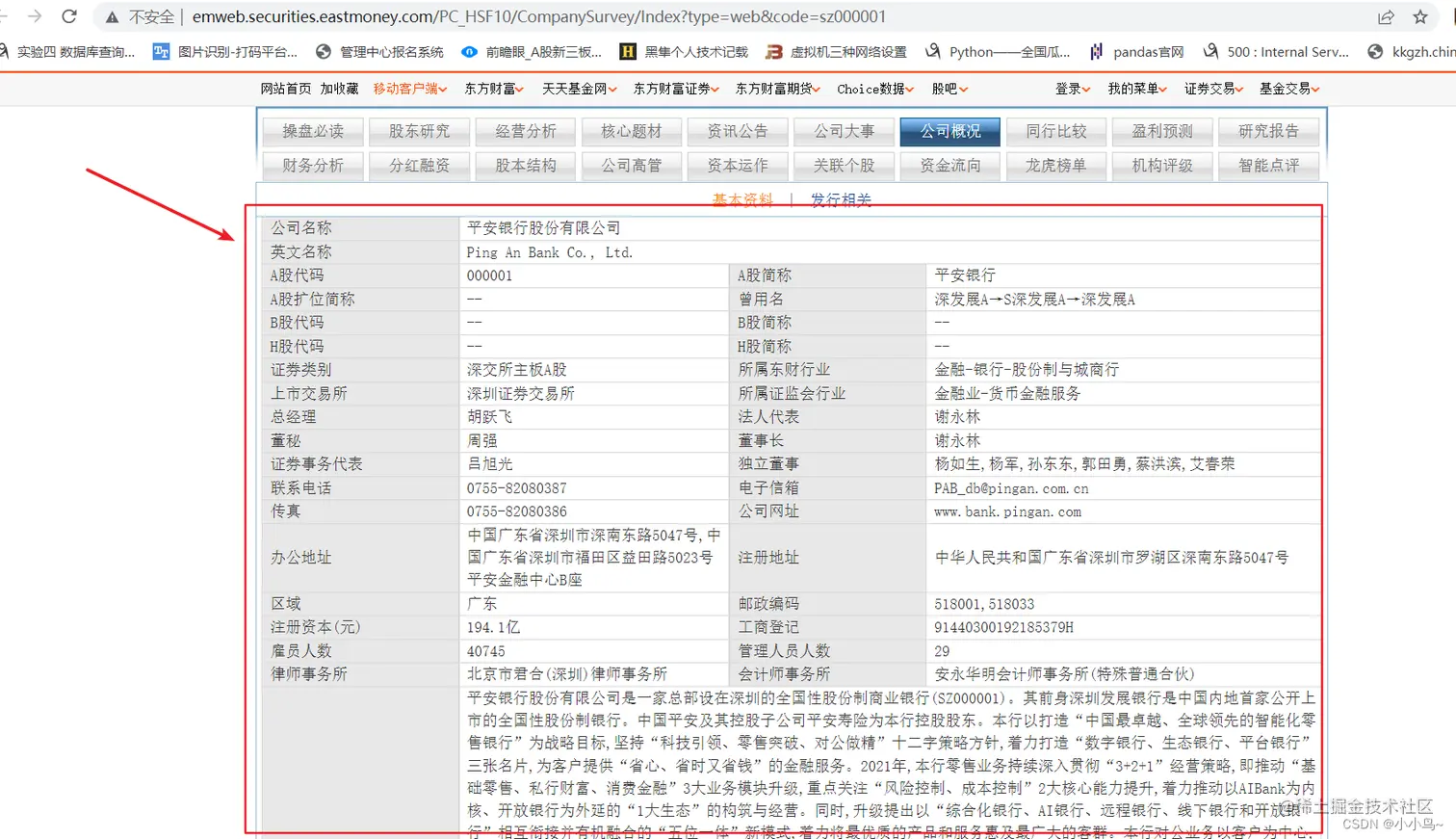
Task: Open the 龙虎榜单 tab
Action: (x=1056, y=166)
